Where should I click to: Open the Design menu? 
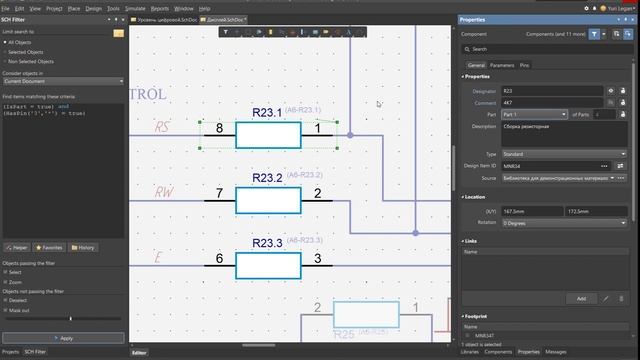(x=93, y=9)
